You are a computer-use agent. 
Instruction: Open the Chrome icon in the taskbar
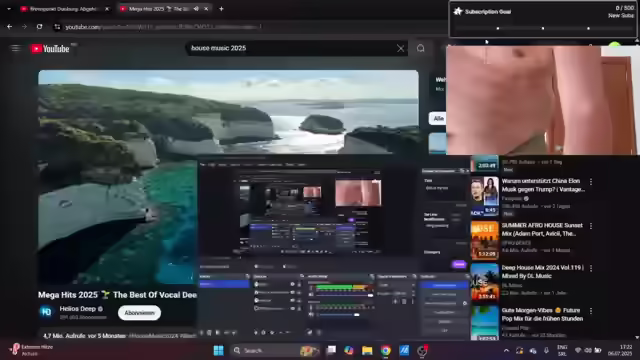pyautogui.click(x=386, y=350)
